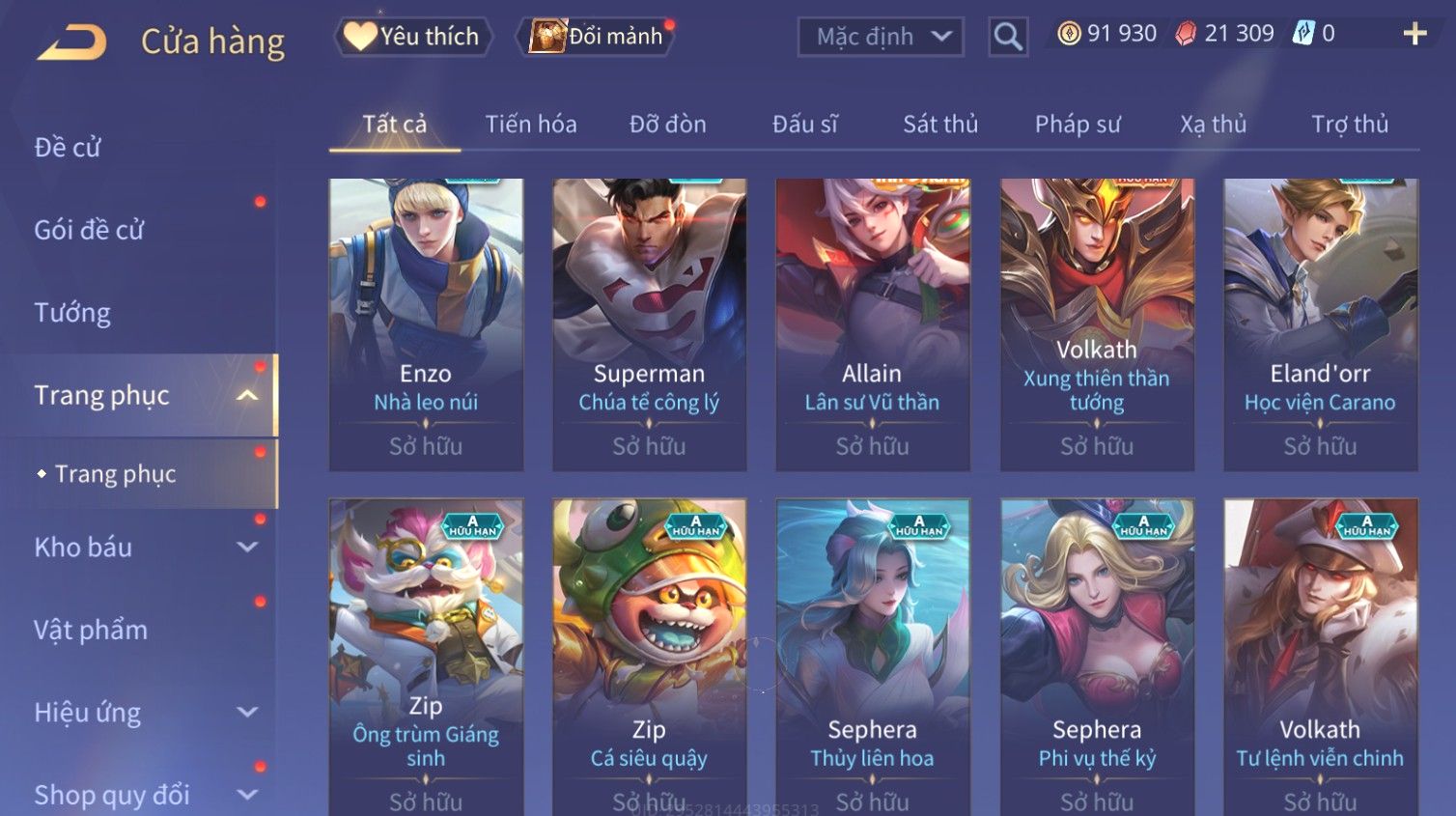The height and width of the screenshot is (816, 1456).
Task: Expand the Shop quy đổi section
Action: [247, 795]
